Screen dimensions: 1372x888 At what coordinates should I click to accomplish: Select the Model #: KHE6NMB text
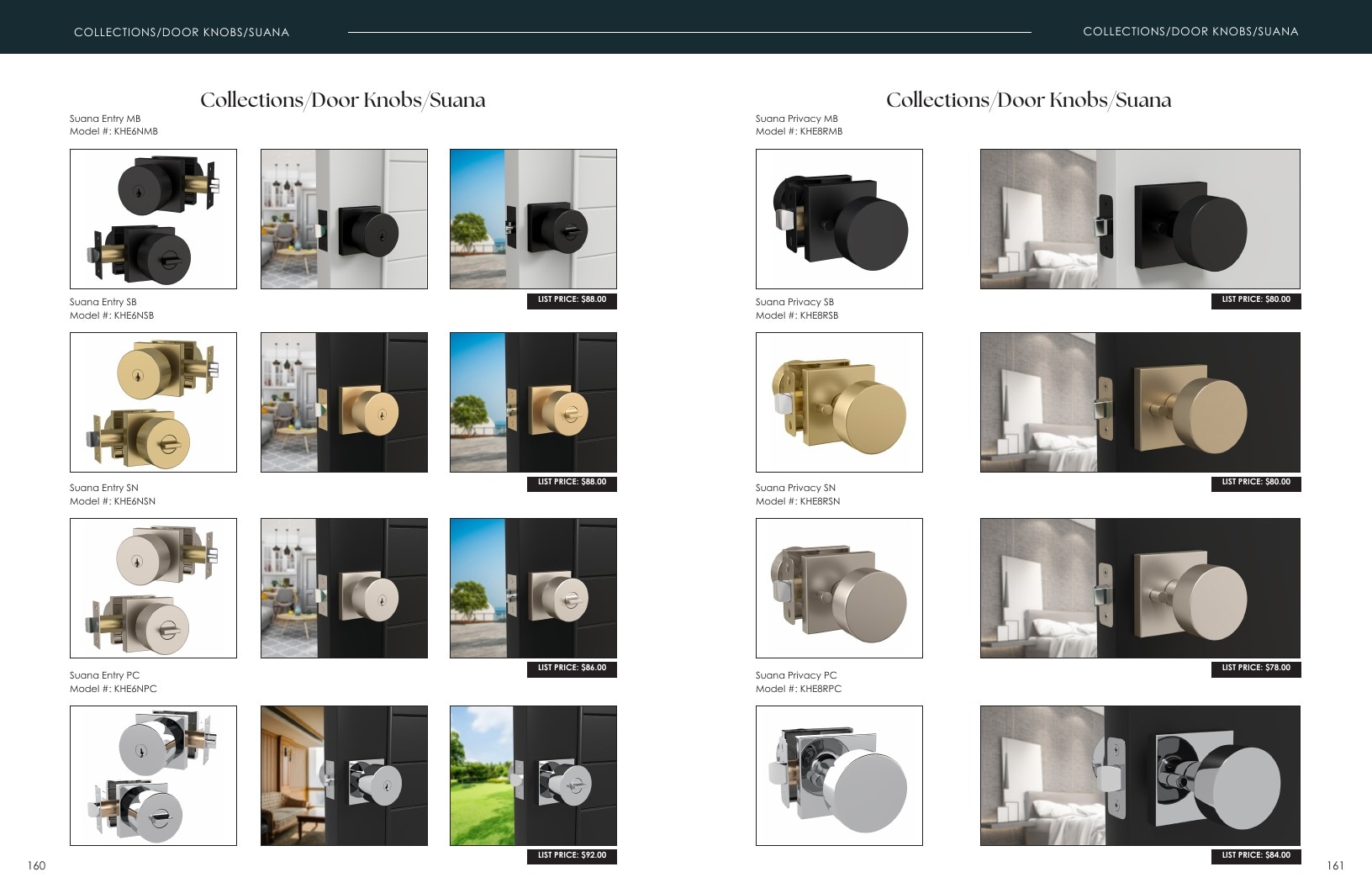[x=113, y=131]
